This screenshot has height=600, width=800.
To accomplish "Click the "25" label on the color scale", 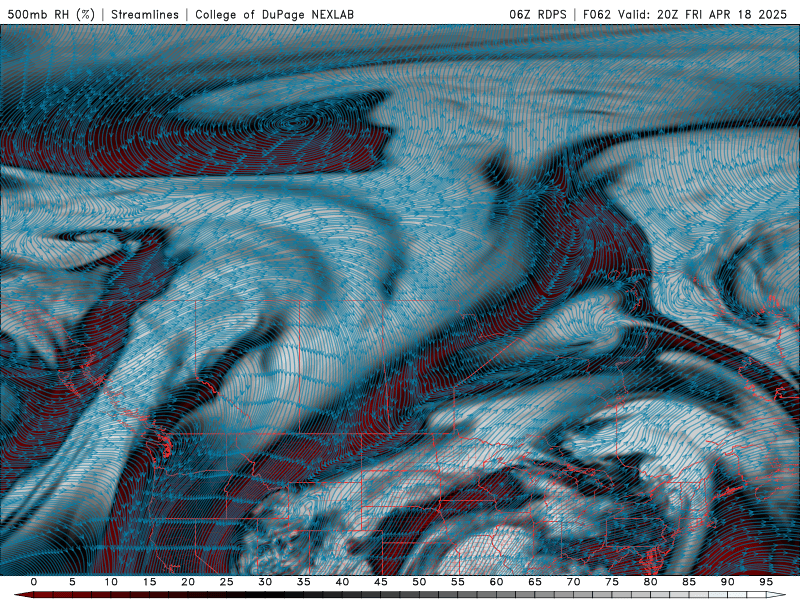I will pyautogui.click(x=227, y=582).
